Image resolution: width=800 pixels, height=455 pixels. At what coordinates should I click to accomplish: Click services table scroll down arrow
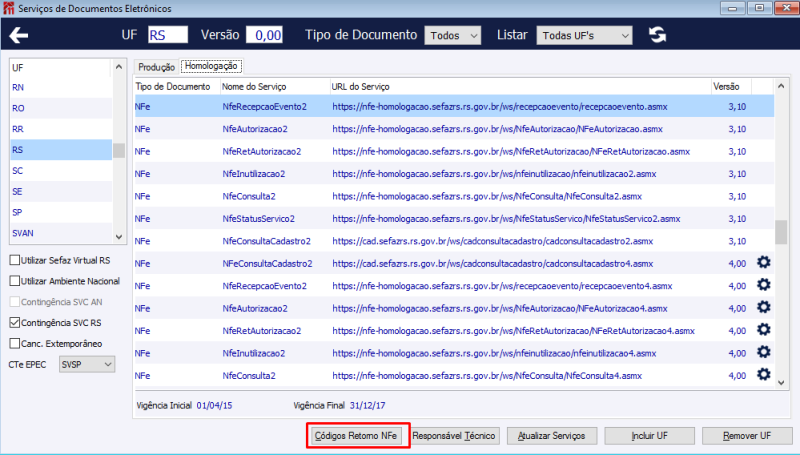point(781,383)
